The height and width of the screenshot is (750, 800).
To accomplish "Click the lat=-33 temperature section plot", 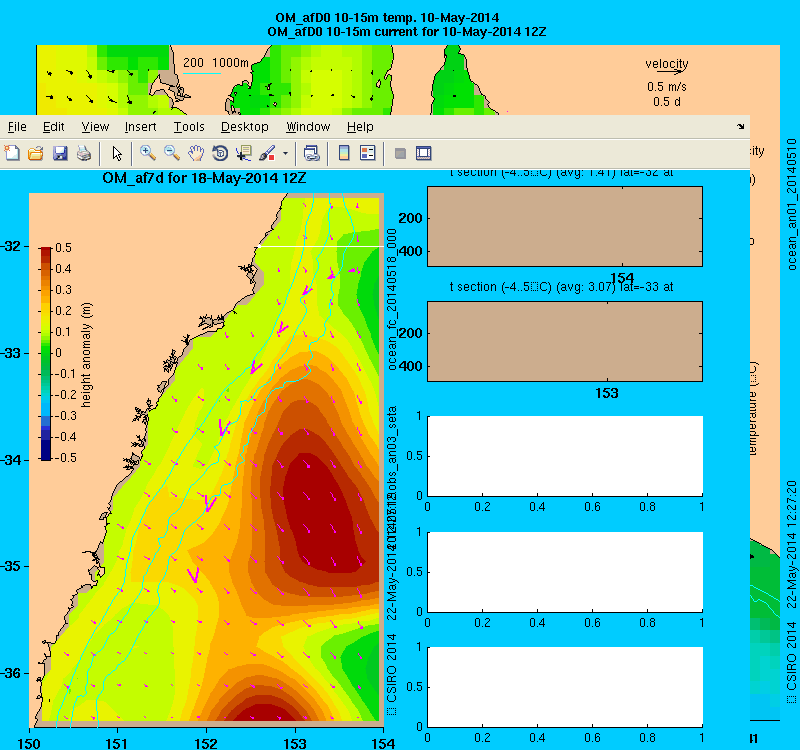I will [x=565, y=341].
